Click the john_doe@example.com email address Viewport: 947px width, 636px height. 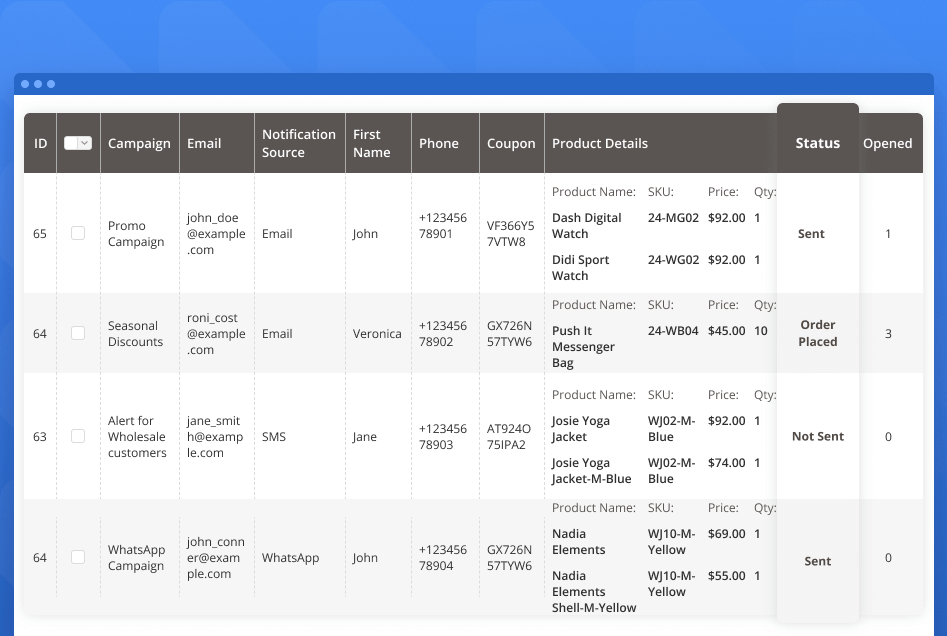point(215,234)
